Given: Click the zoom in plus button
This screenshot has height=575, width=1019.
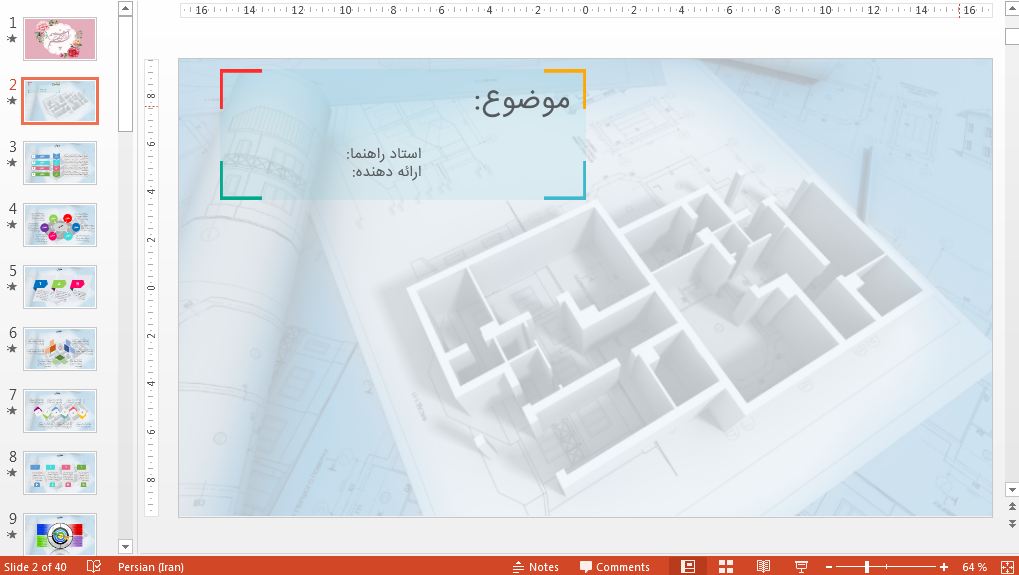Looking at the screenshot, I should pos(943,567).
